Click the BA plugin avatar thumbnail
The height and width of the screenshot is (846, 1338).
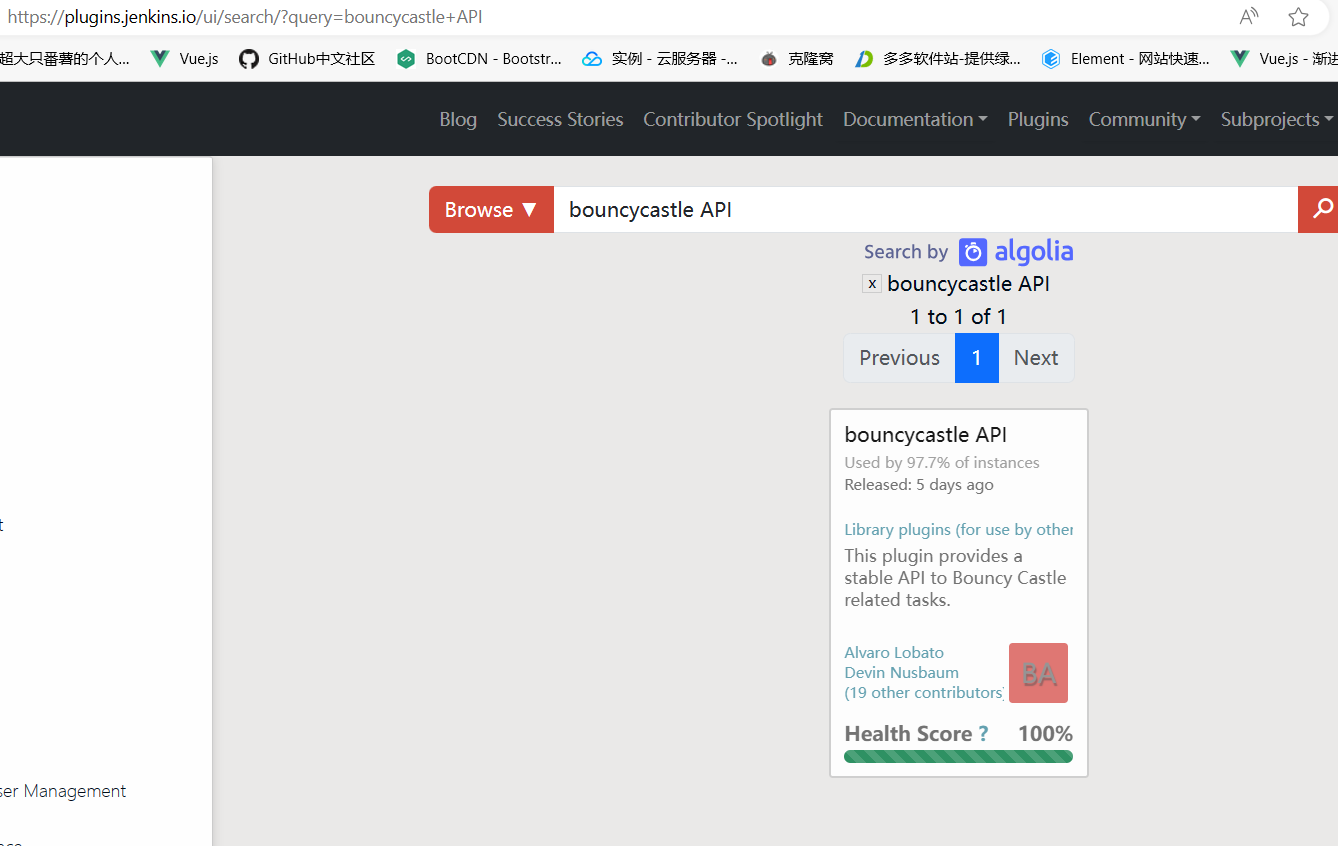click(x=1038, y=673)
